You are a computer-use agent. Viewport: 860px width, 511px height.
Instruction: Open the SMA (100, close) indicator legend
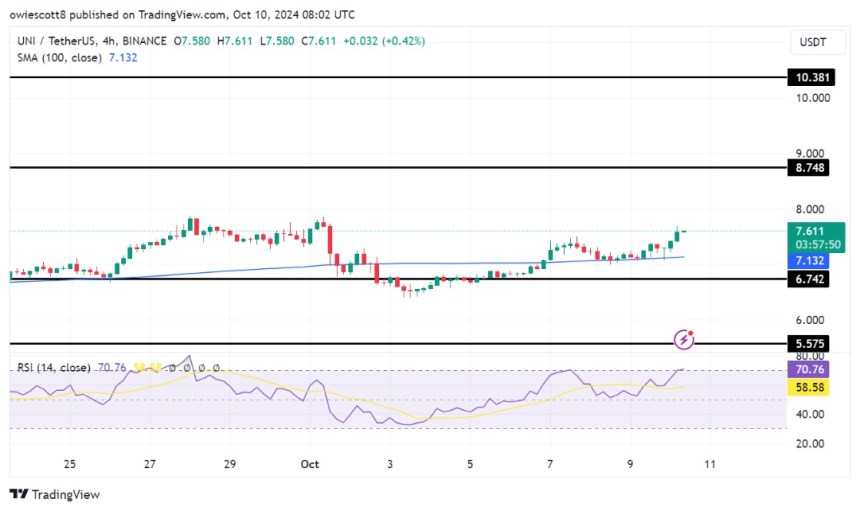59,58
